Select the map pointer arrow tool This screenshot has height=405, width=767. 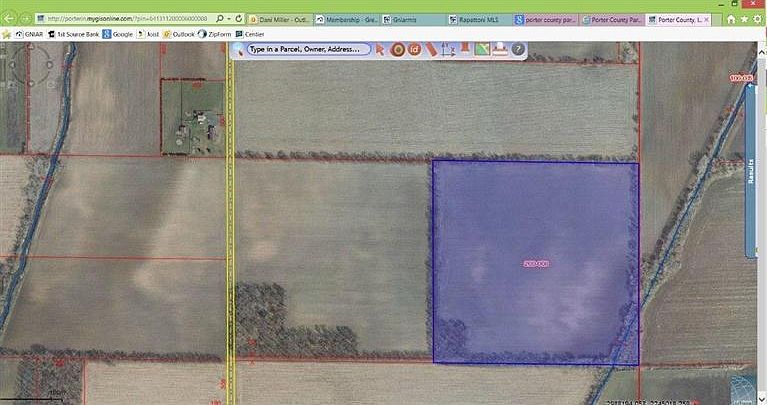(380, 49)
